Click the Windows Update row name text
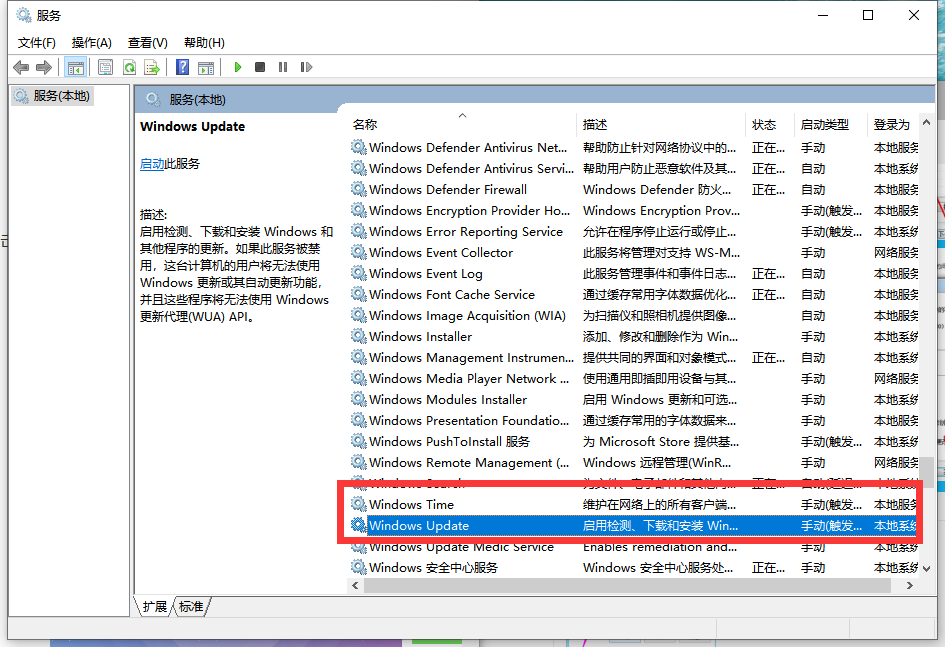 coord(419,525)
